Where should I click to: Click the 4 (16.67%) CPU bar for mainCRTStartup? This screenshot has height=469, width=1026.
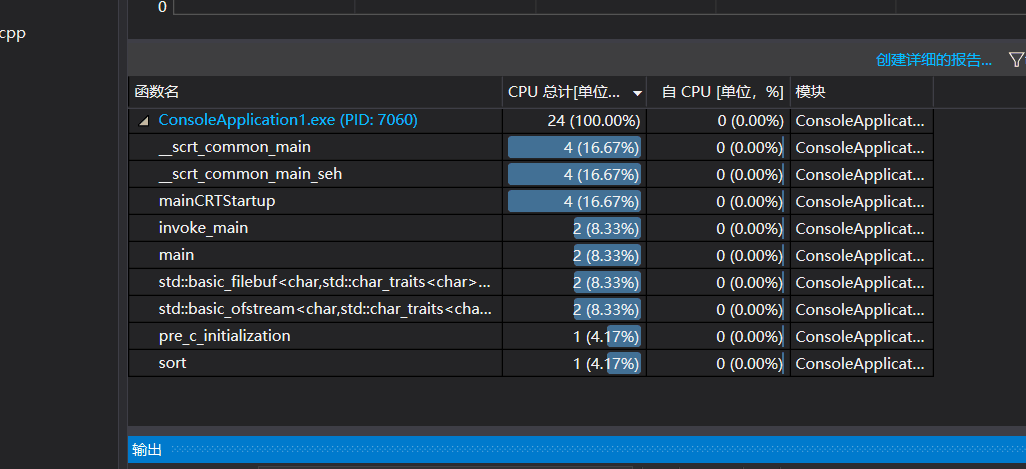[574, 201]
